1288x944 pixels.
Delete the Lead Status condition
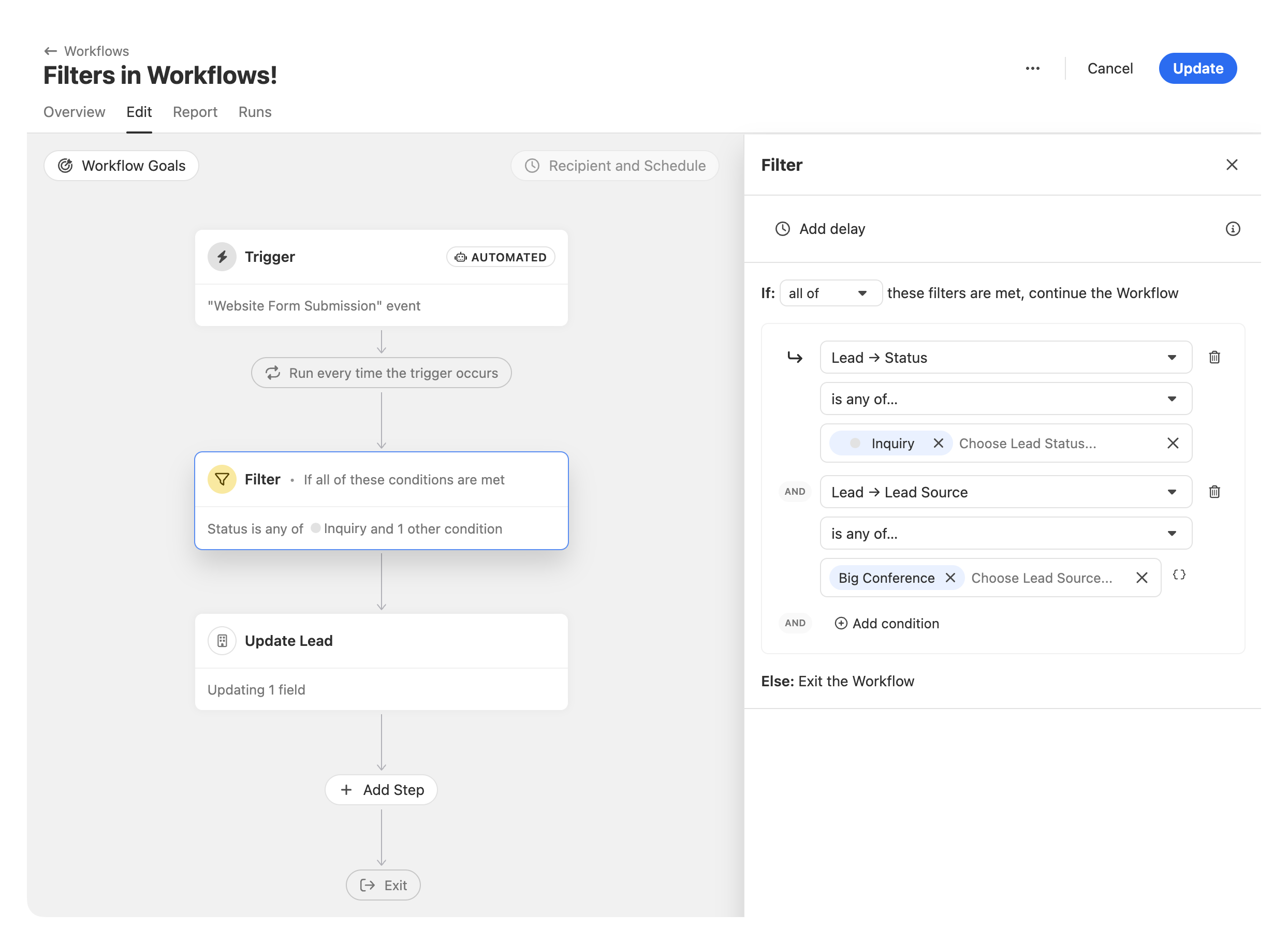point(1214,357)
